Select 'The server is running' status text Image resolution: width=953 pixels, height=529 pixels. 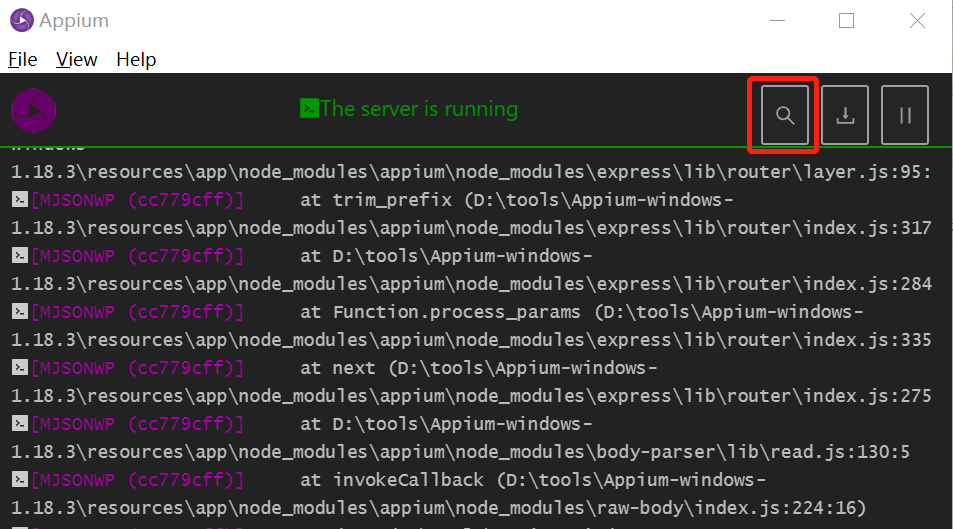click(x=419, y=109)
